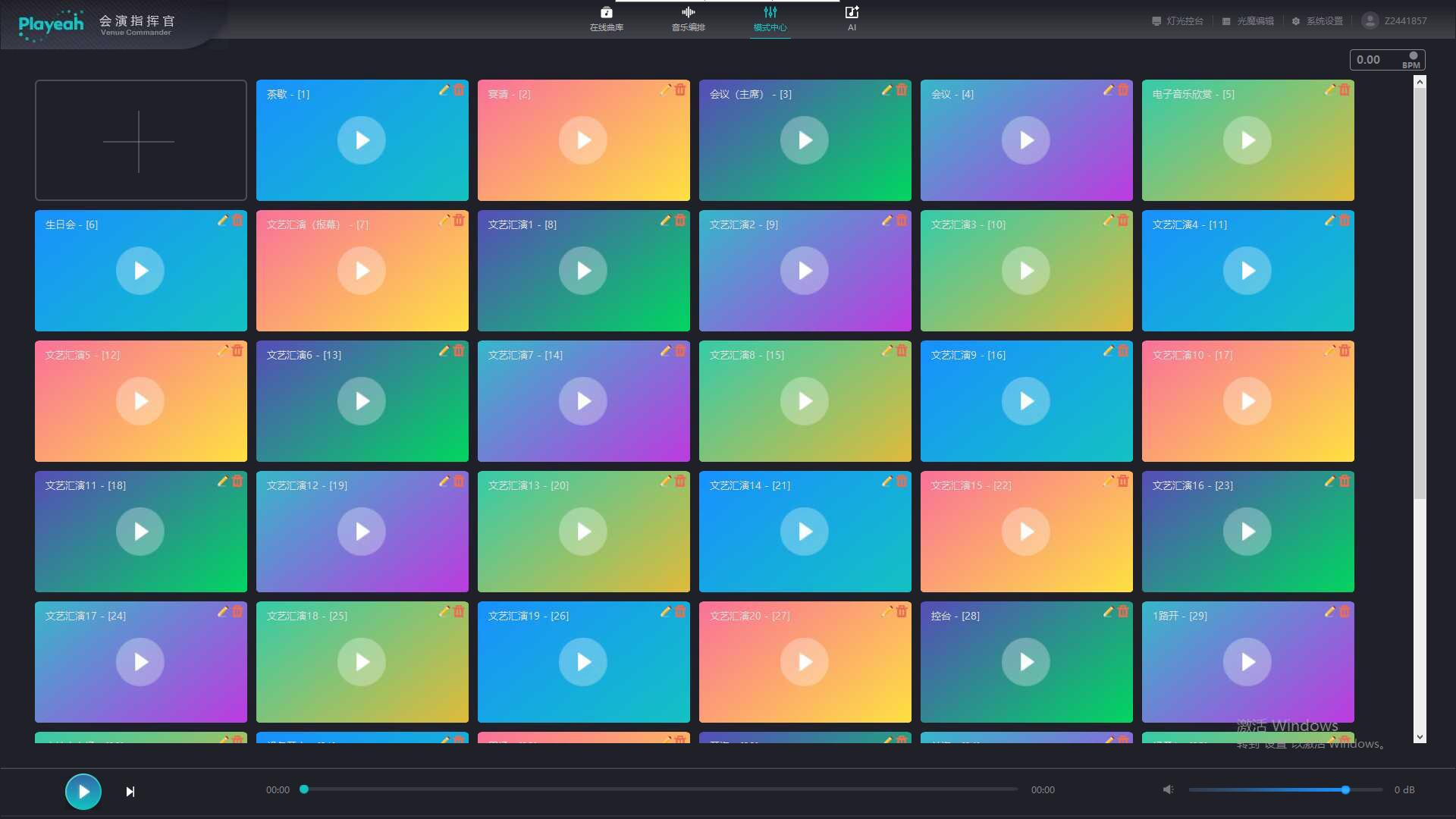Play the 文艺汇演18 - [25] mode
1456x819 pixels.
[x=362, y=662]
